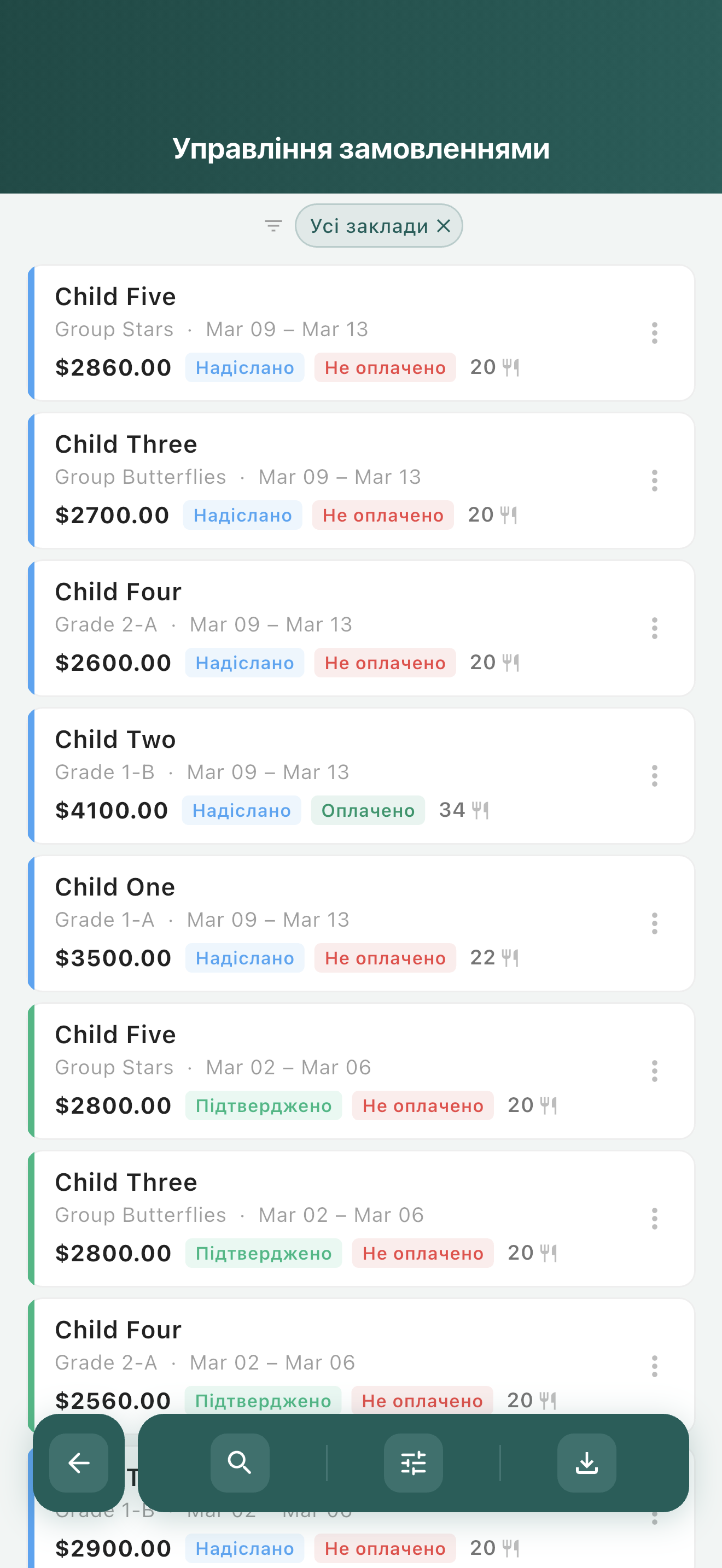Open three-dot menu for Child One order
This screenshot has height=1568, width=722.
click(x=654, y=923)
